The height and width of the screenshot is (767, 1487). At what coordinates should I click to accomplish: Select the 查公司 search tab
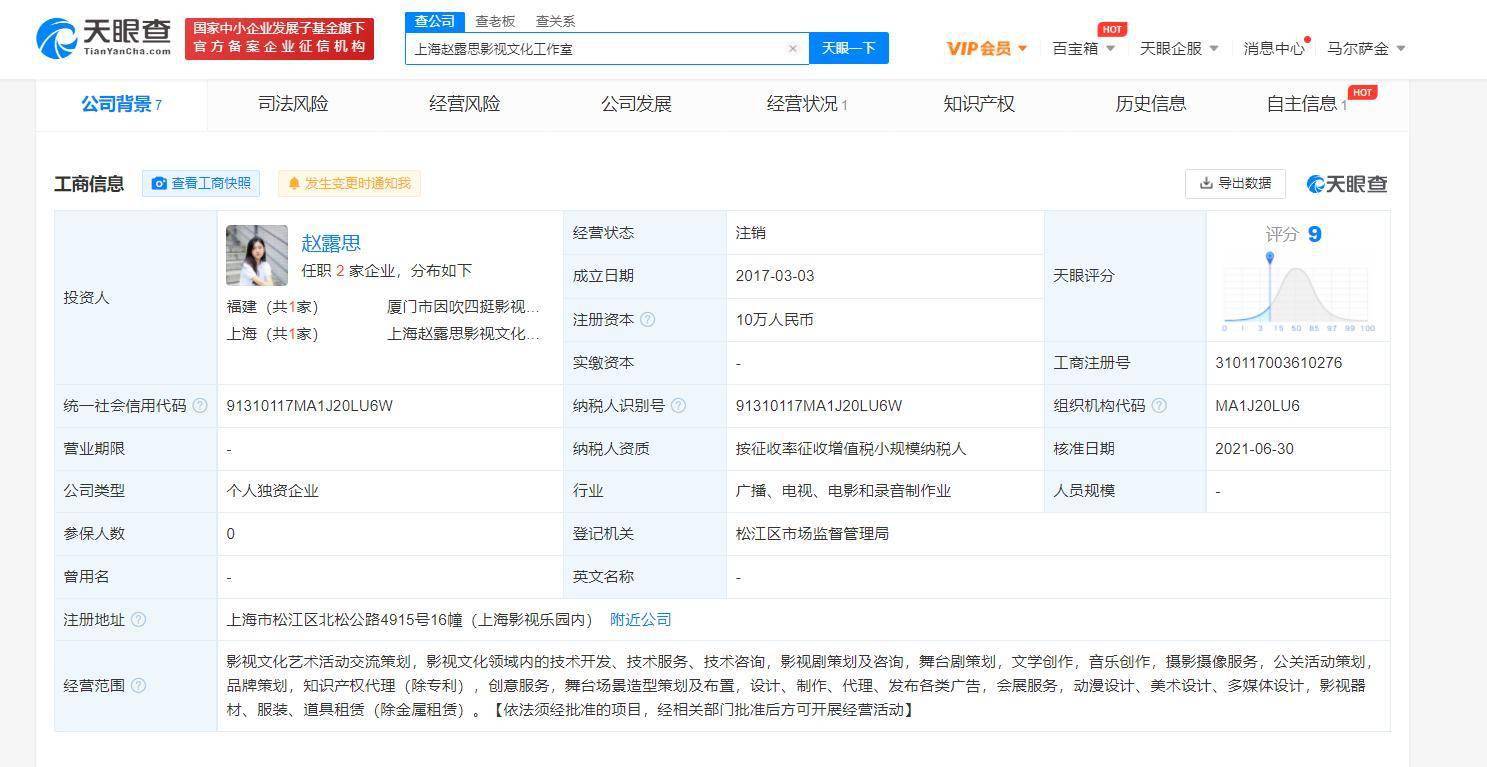tap(435, 21)
